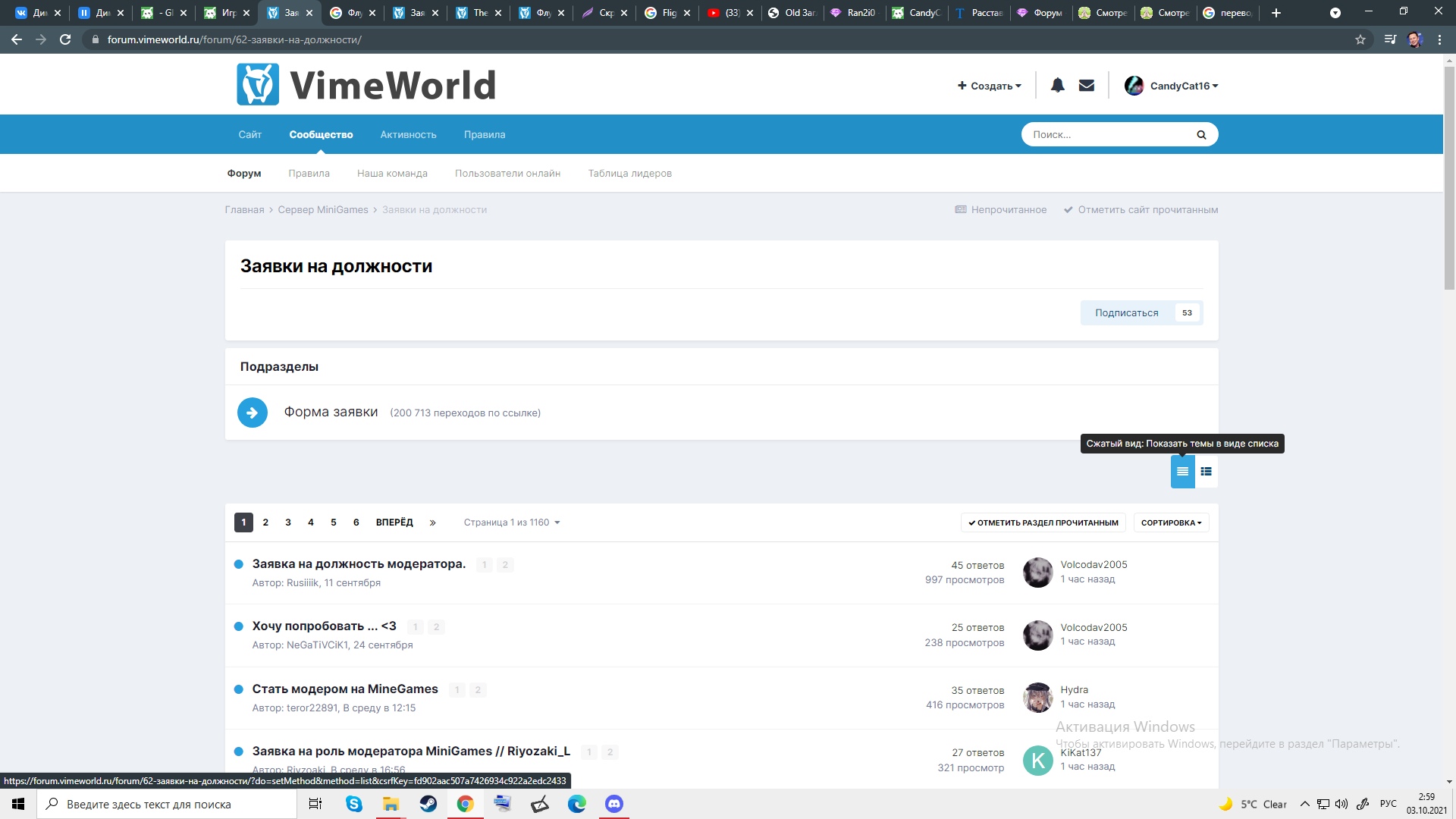Viewport: 1456px width, 819px height.
Task: Switch to expanded topic view
Action: (1206, 472)
